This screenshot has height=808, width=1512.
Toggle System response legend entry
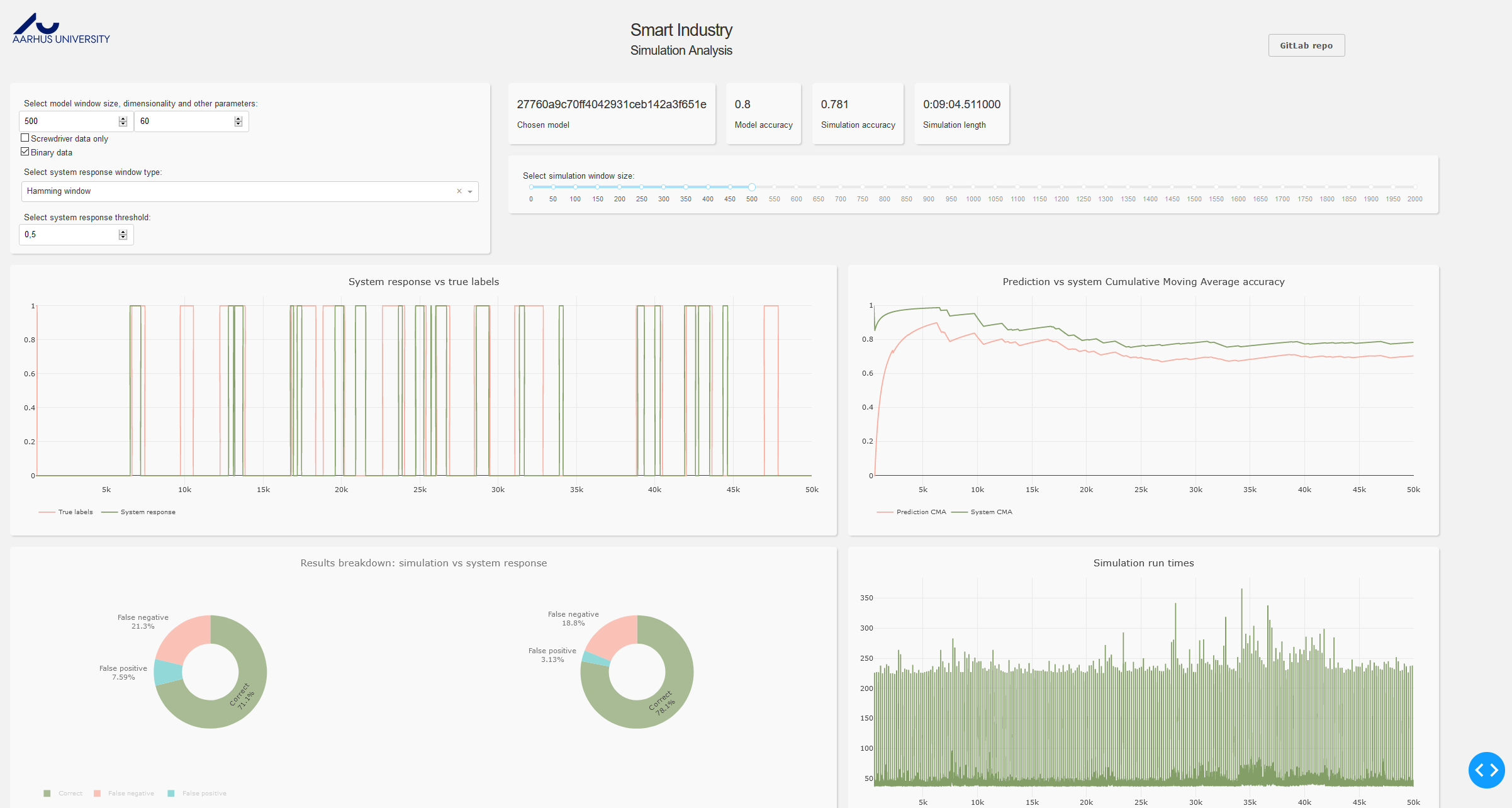pyautogui.click(x=139, y=512)
